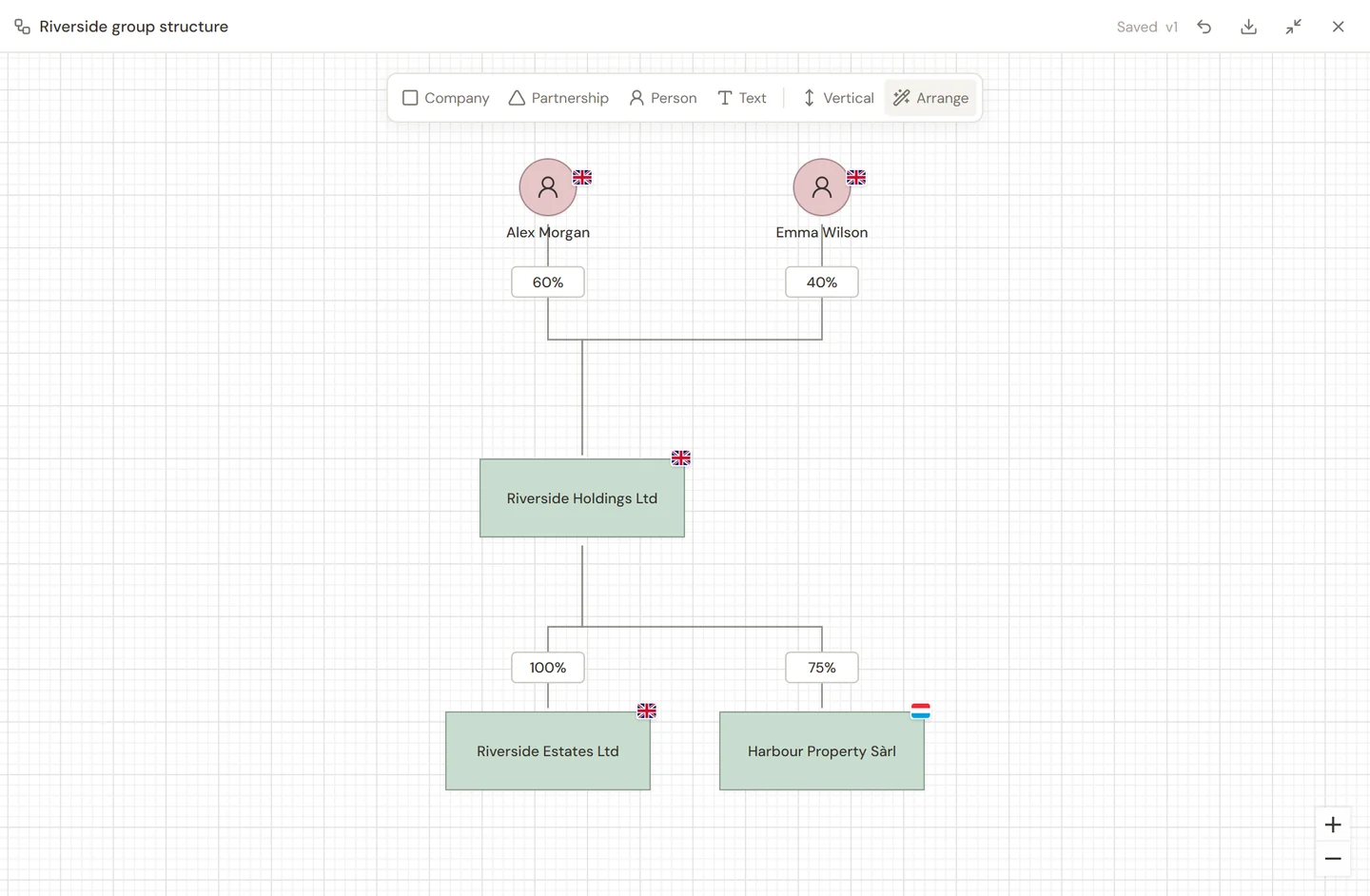This screenshot has height=896, width=1370.
Task: Select Alex Morgan person avatar
Action: pos(548,187)
